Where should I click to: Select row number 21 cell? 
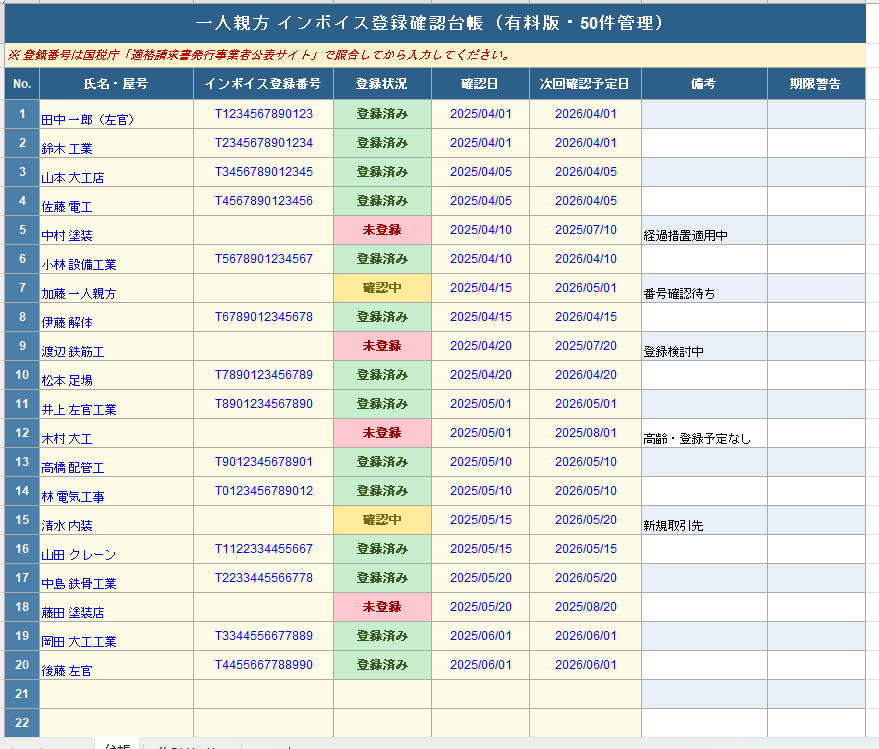(x=22, y=694)
